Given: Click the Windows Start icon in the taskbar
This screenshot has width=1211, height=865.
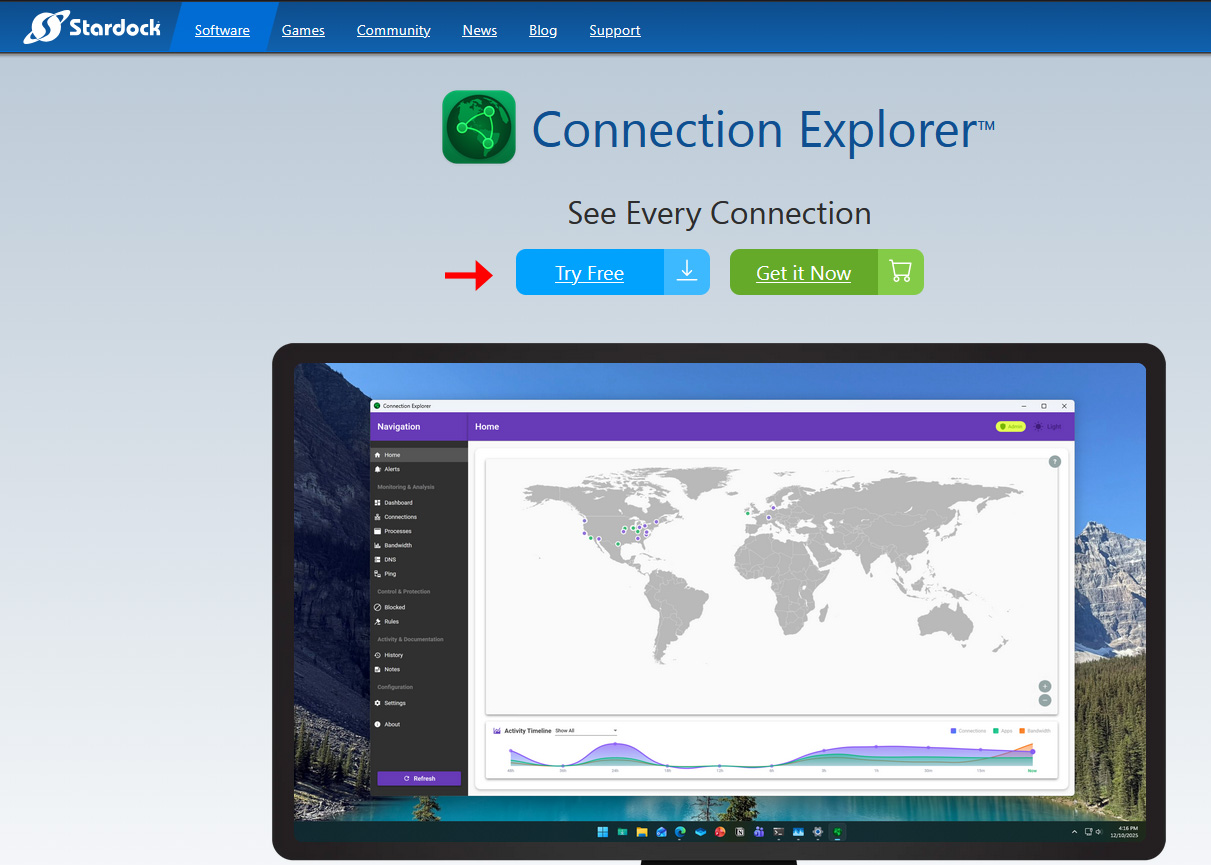Looking at the screenshot, I should (x=602, y=832).
